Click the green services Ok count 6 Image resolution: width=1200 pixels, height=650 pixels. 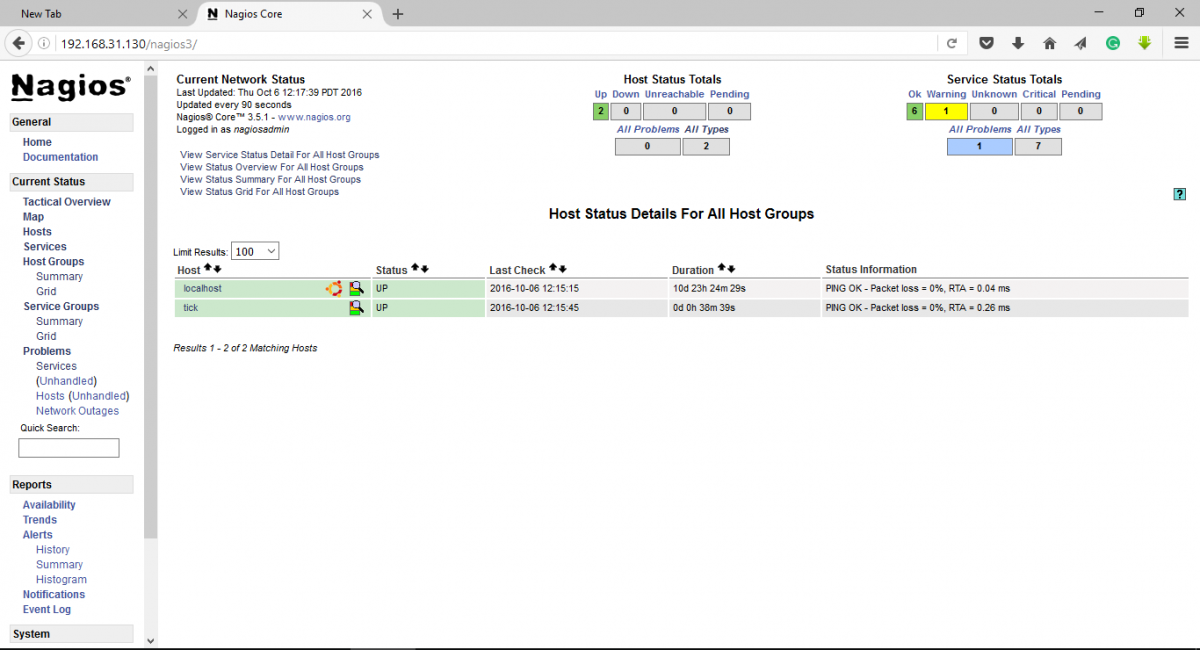(914, 111)
